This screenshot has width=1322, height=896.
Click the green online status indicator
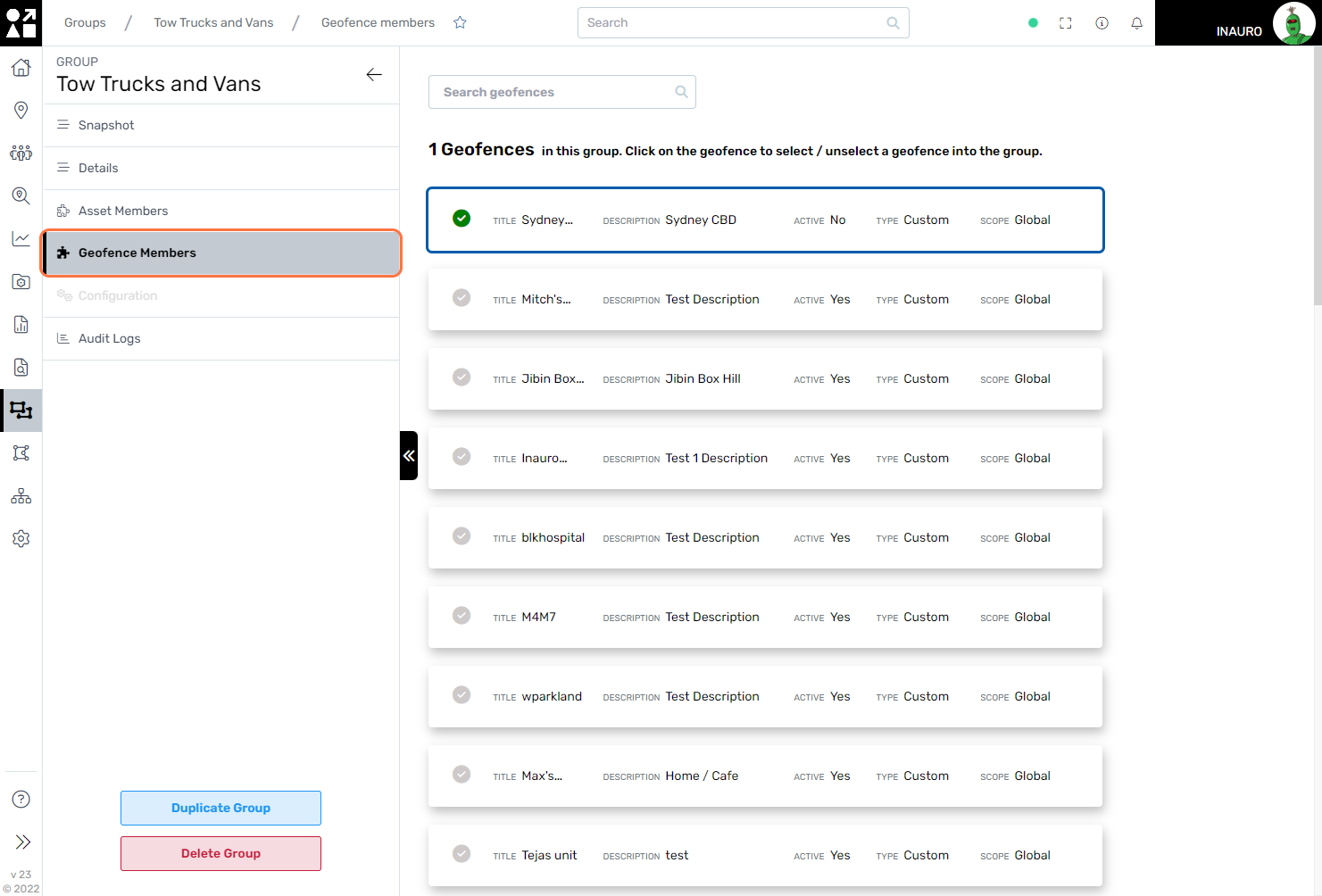[1033, 23]
